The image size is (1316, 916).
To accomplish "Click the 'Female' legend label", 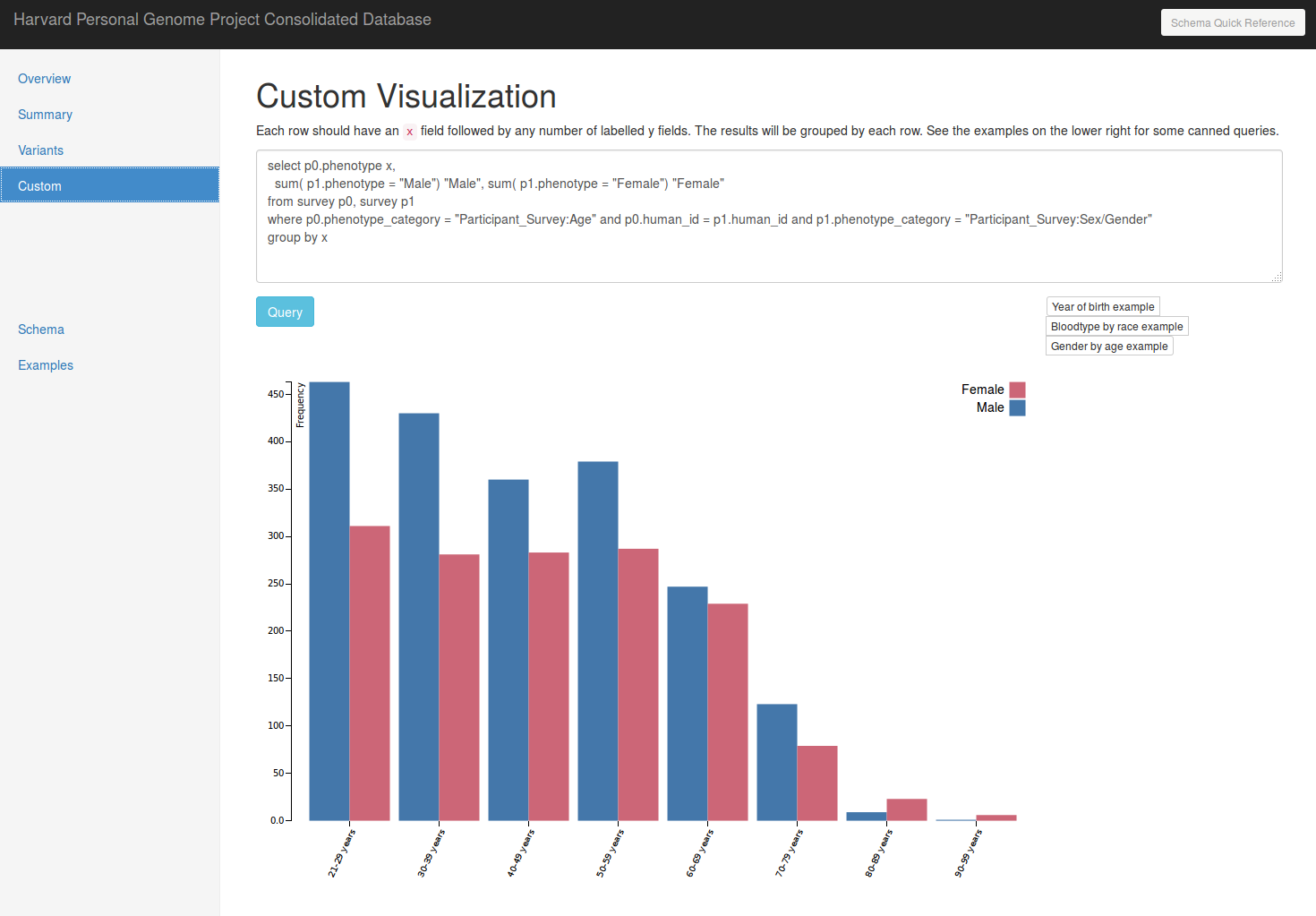I will click(982, 390).
